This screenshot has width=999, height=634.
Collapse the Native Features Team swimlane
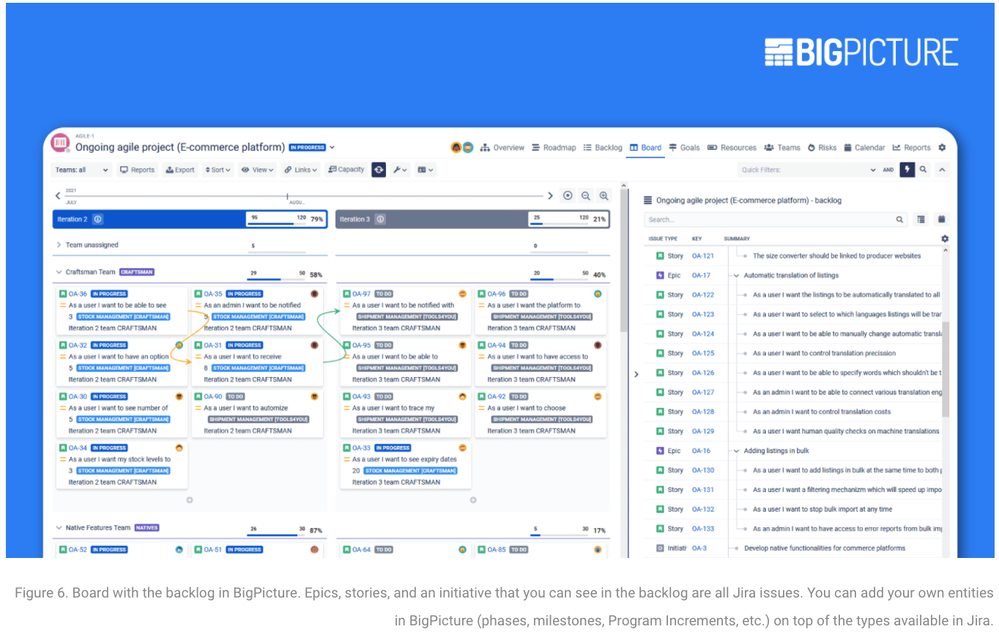59,528
